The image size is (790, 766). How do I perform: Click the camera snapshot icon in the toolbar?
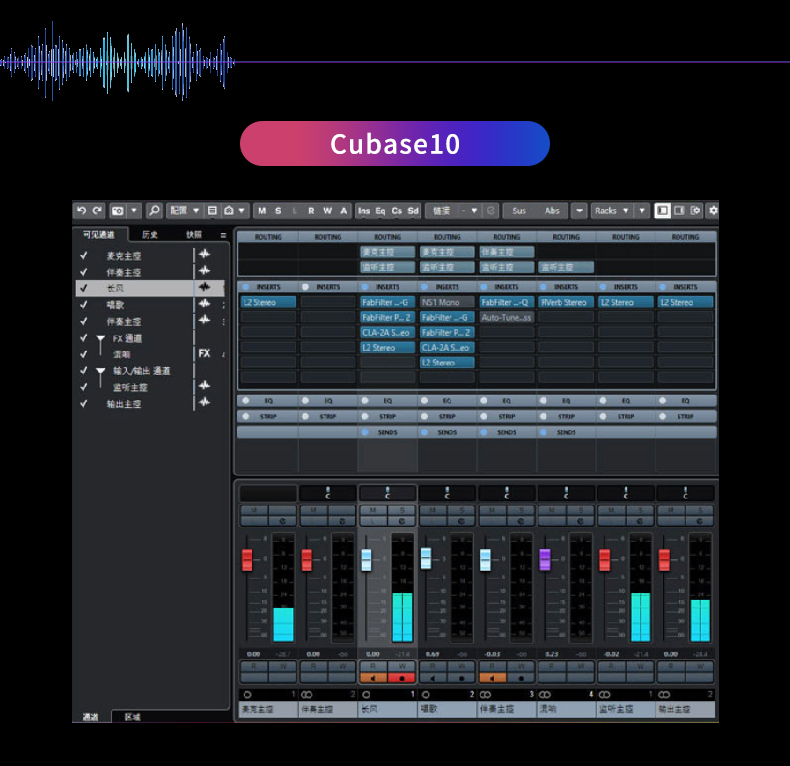click(118, 211)
